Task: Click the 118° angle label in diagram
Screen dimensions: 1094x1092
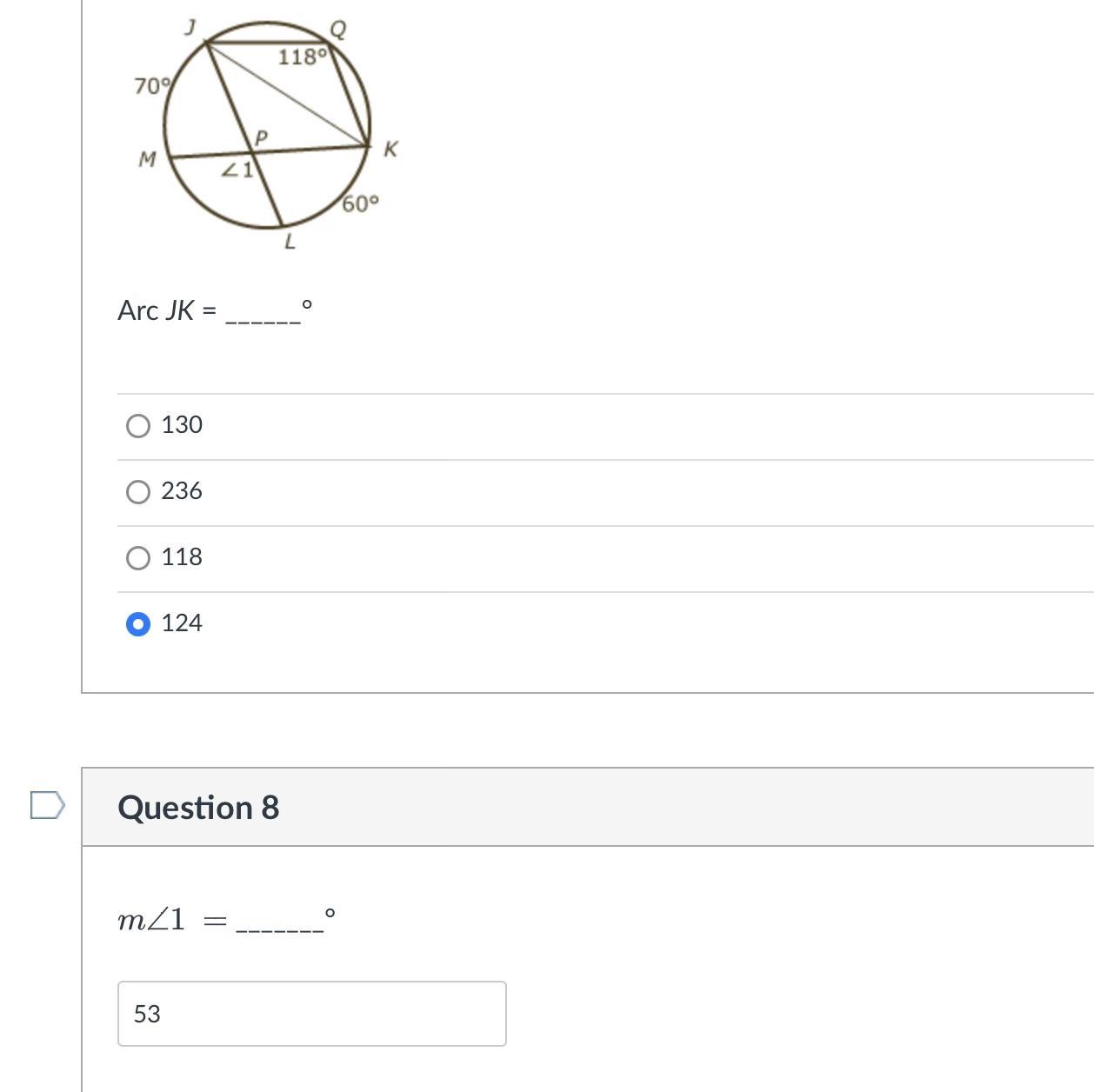Action: pyautogui.click(x=302, y=57)
